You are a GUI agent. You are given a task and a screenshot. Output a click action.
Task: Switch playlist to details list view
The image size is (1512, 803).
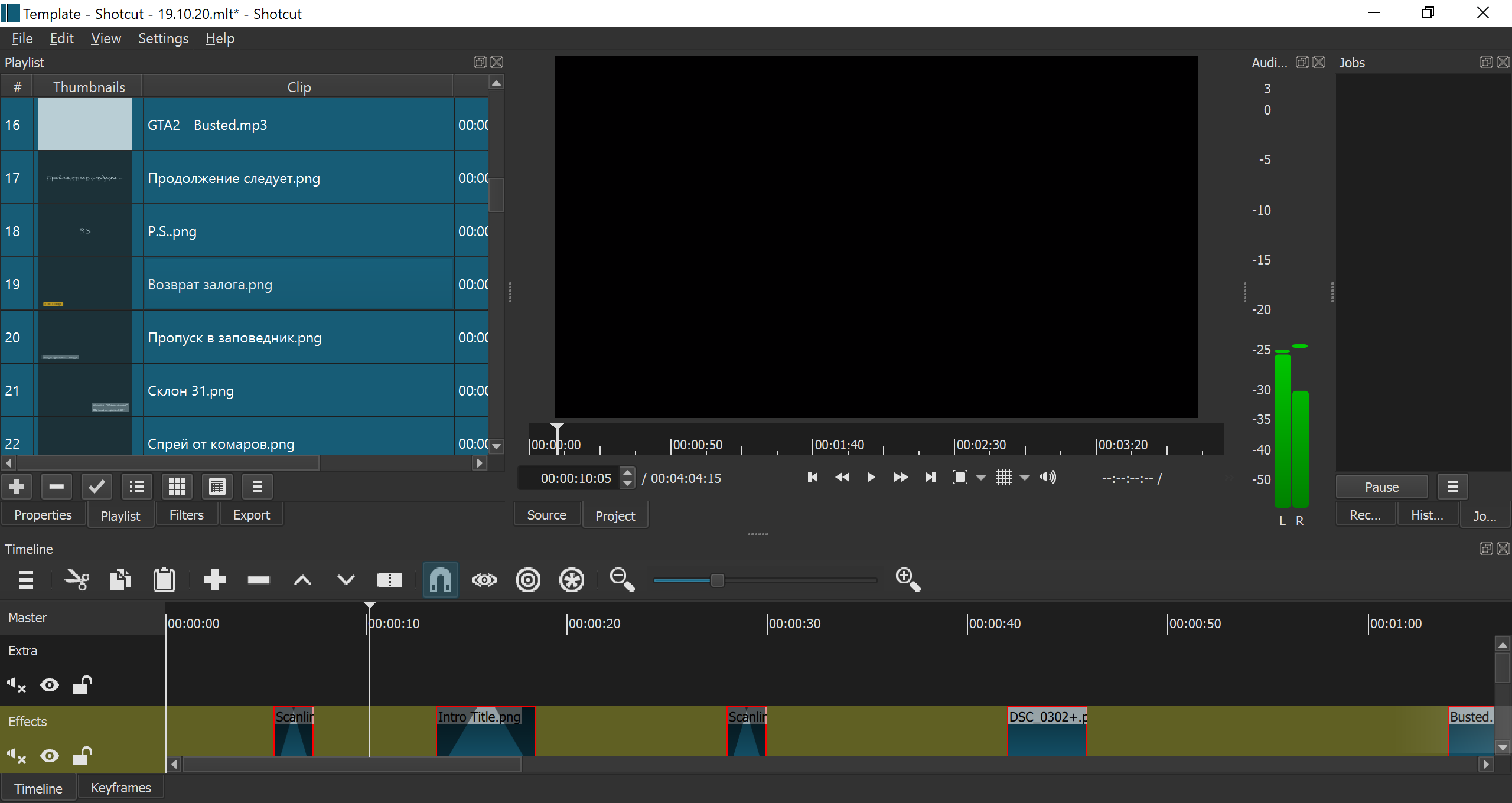[137, 487]
